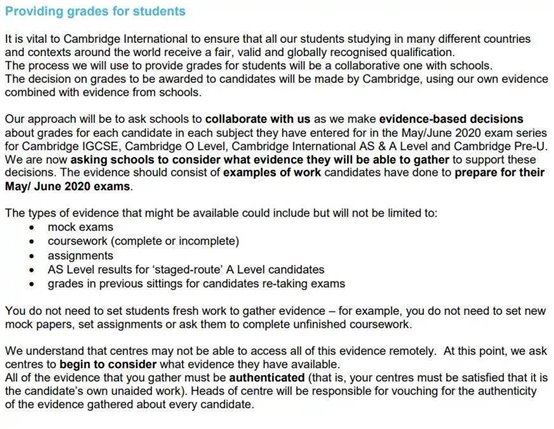Screen dimensions: 554x429
Task: Click the bold text 'examples of work'
Action: (272, 173)
